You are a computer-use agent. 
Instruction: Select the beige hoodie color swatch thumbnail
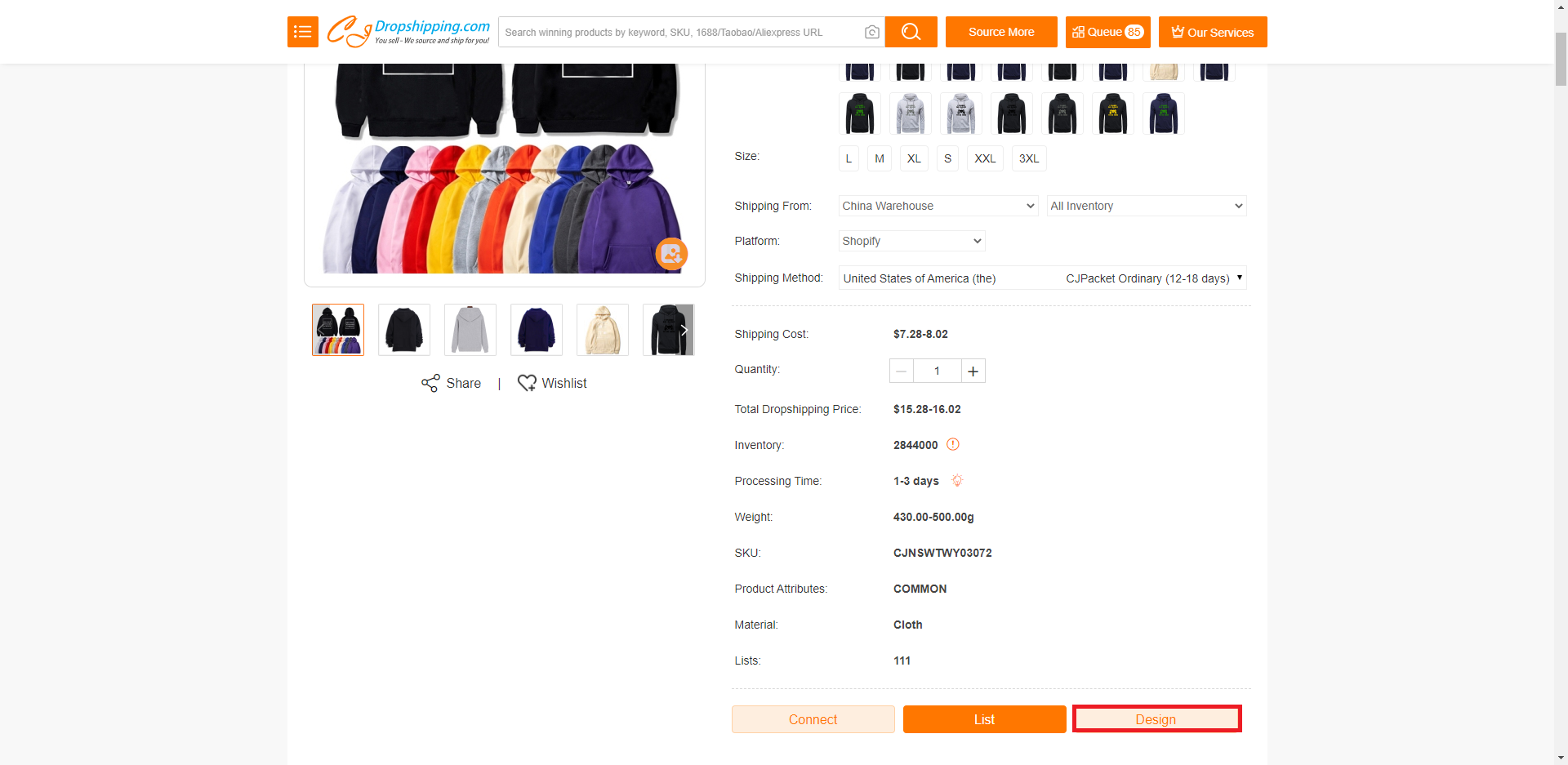pyautogui.click(x=1163, y=71)
